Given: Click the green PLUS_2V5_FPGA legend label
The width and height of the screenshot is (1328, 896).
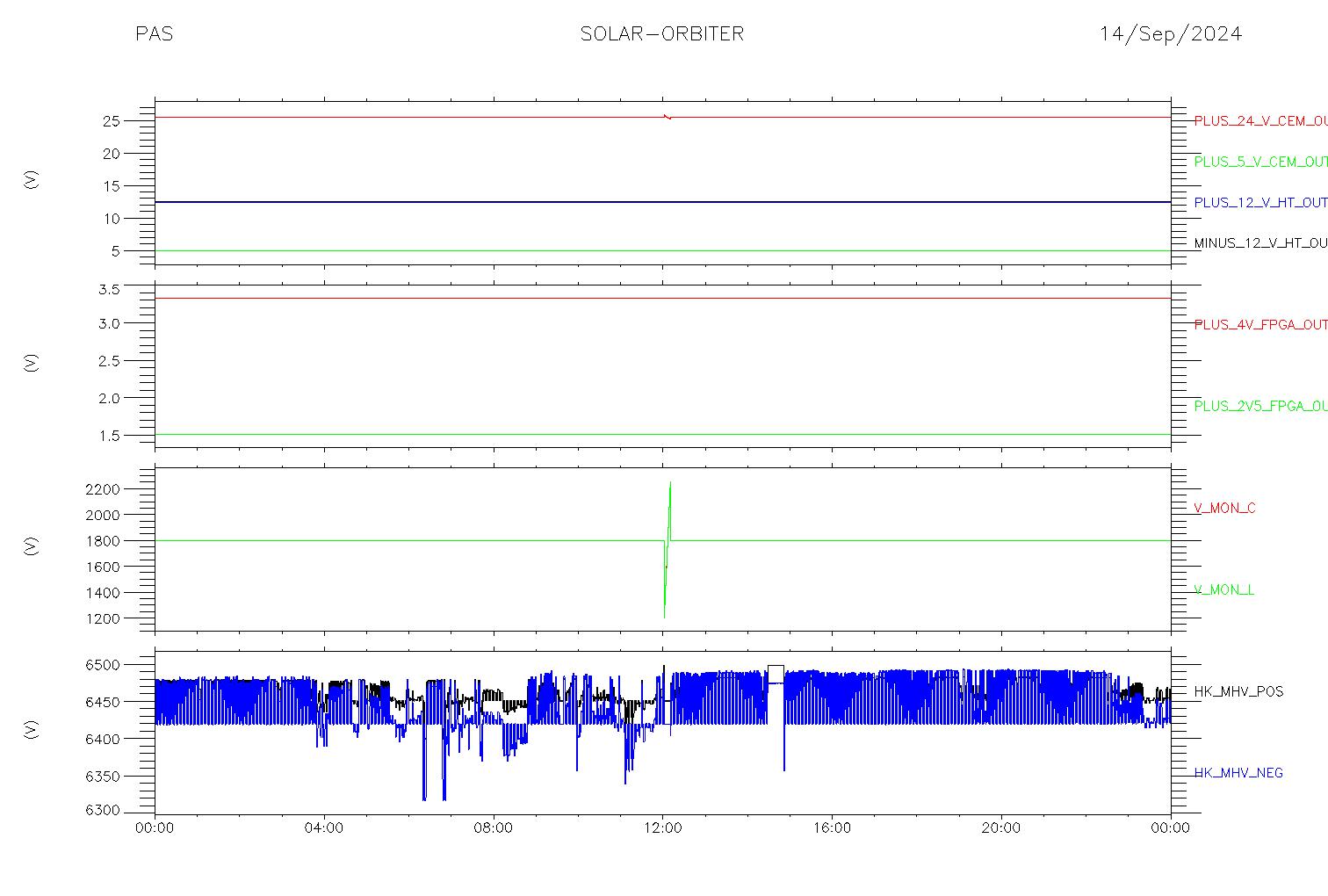Looking at the screenshot, I should click(x=1260, y=406).
